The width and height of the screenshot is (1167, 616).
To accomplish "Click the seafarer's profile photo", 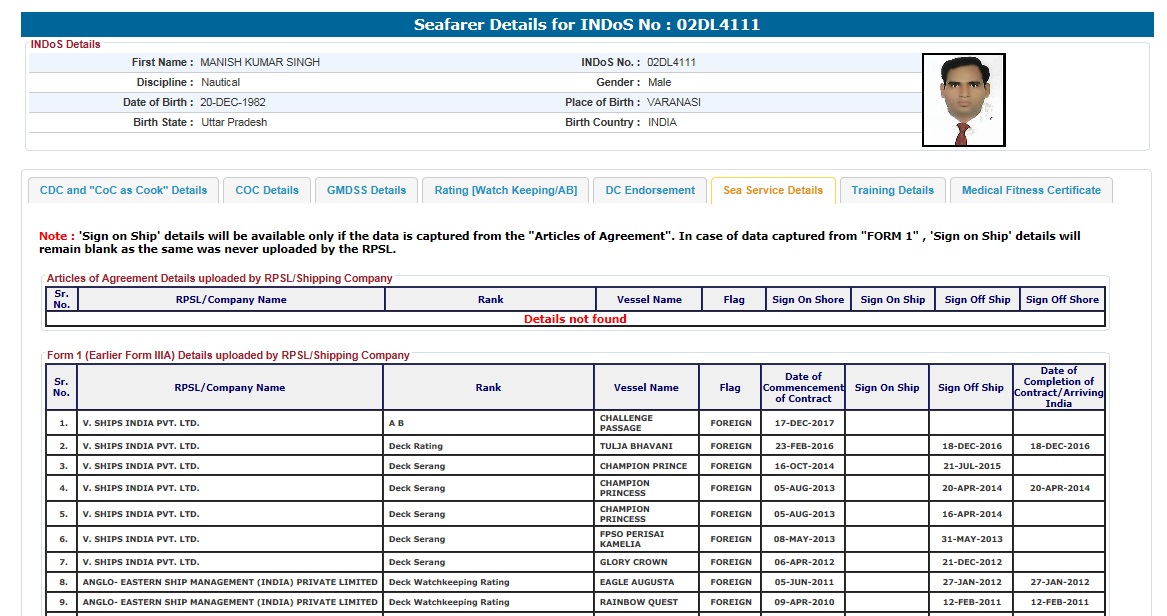I will pyautogui.click(x=963, y=100).
